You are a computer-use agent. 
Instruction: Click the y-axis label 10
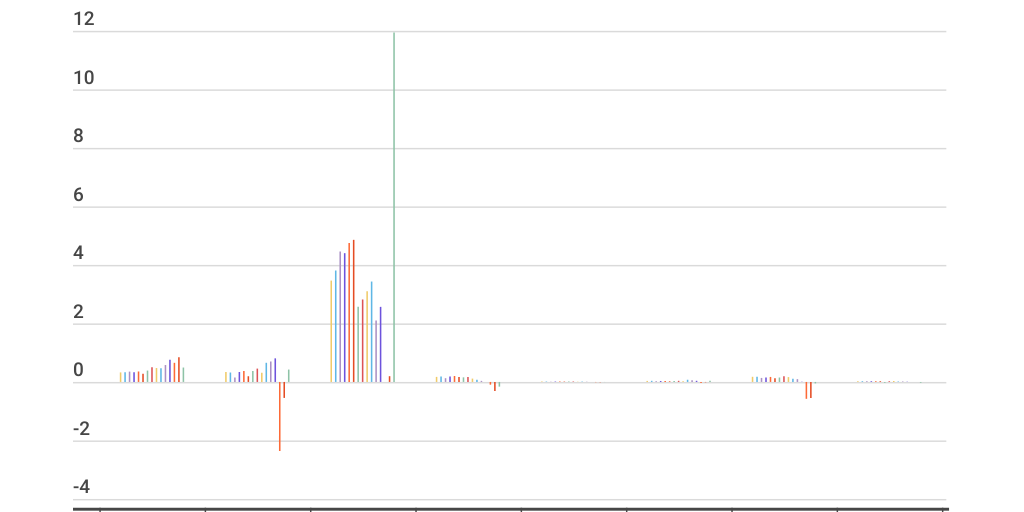(x=84, y=78)
